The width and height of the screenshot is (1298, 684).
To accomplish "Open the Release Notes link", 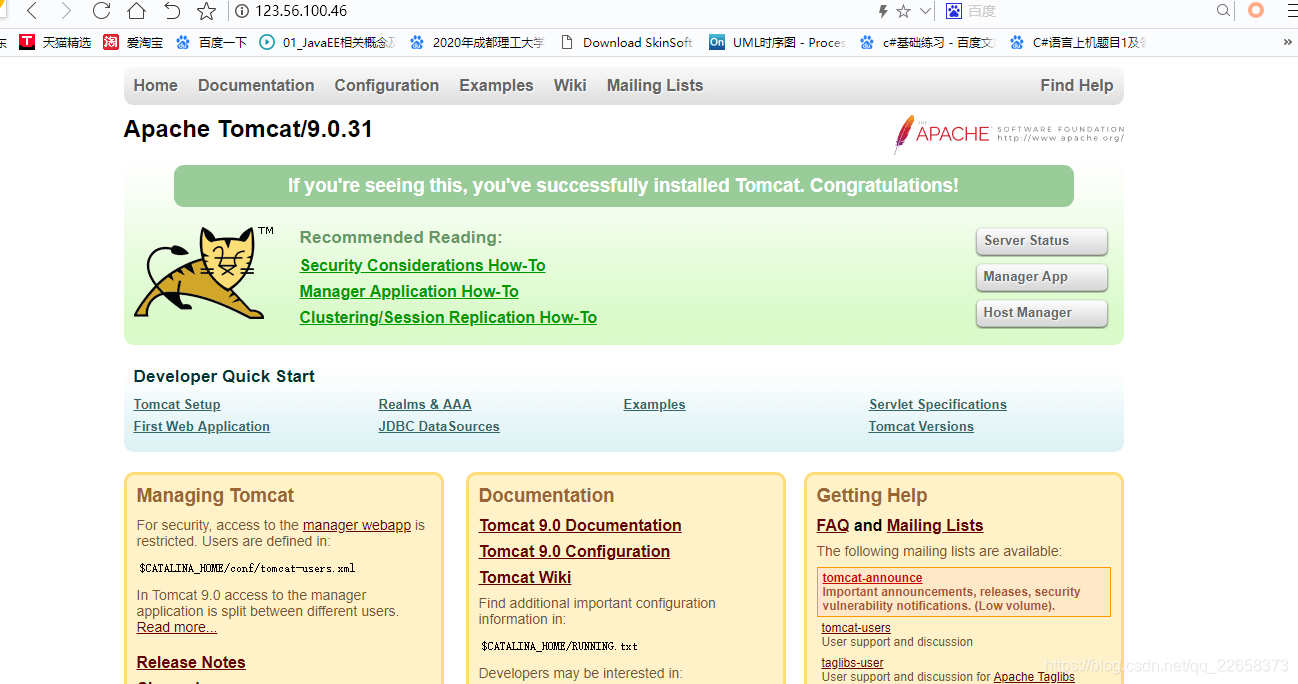I will point(191,662).
